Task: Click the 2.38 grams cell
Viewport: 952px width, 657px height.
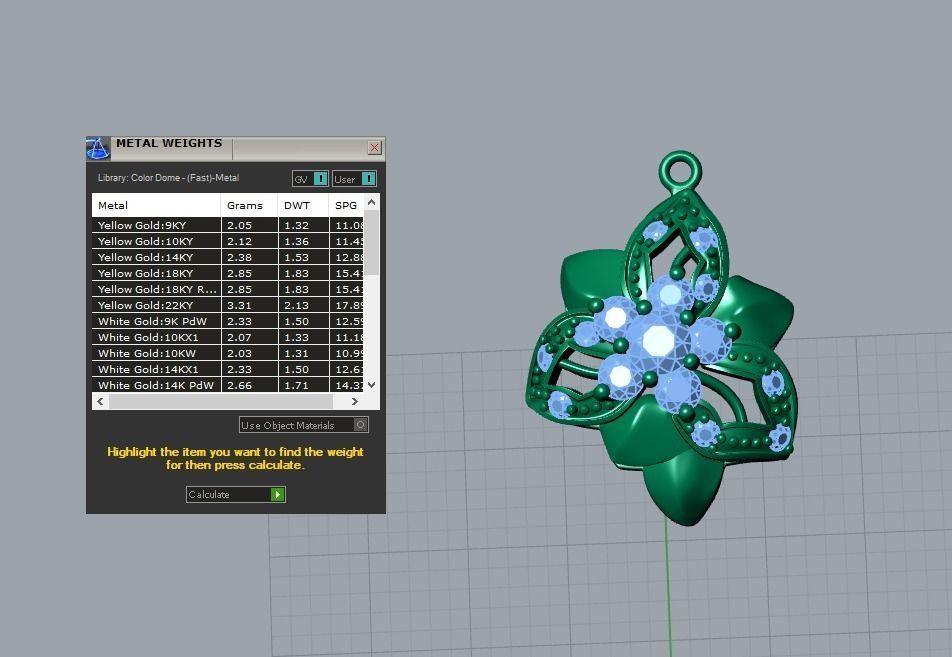Action: pyautogui.click(x=250, y=257)
